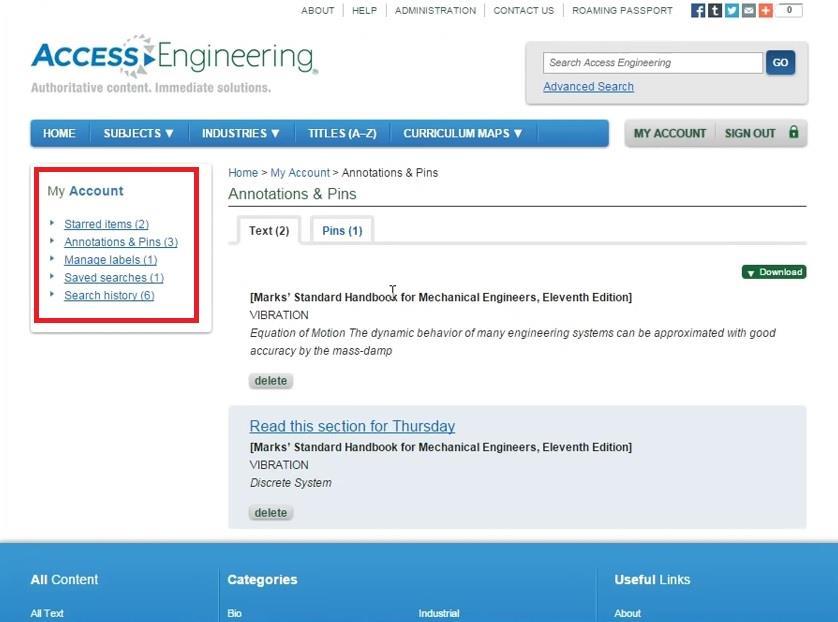The height and width of the screenshot is (622, 838).
Task: Share the page on Tumblr
Action: (715, 10)
